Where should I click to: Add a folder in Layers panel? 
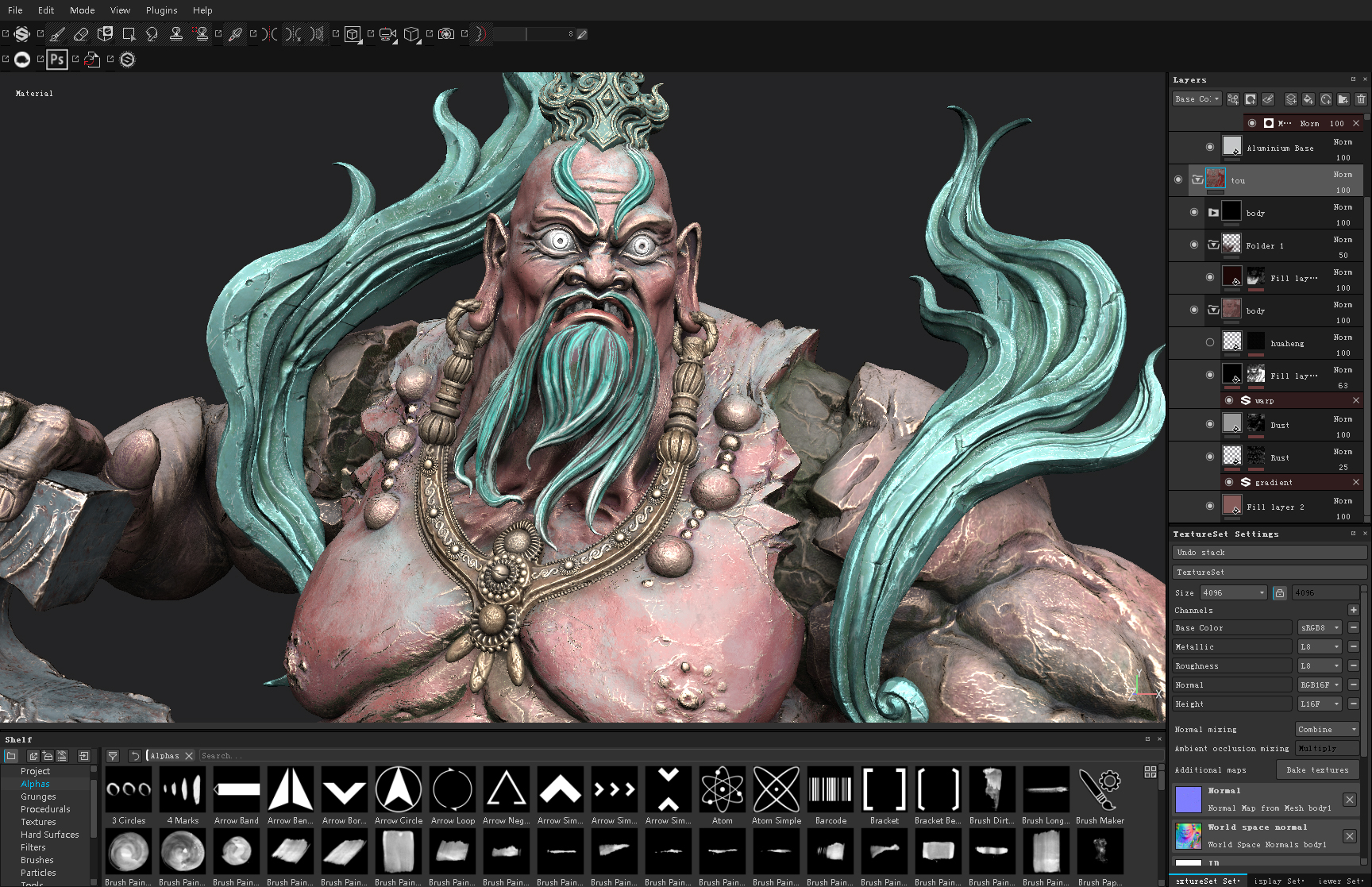pos(1343,99)
